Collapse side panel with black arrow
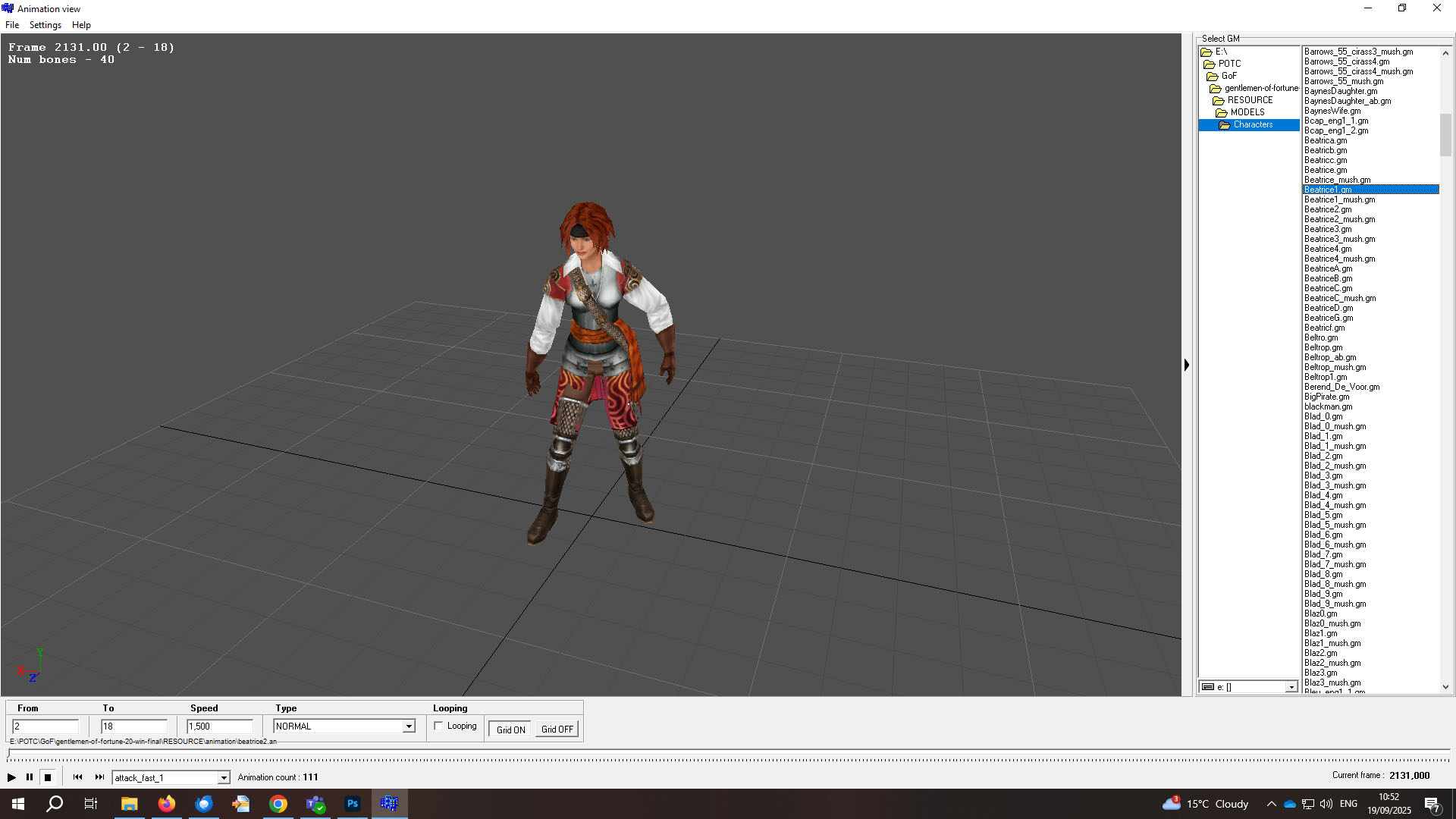Screen dimensions: 1456x819 [x=1187, y=365]
